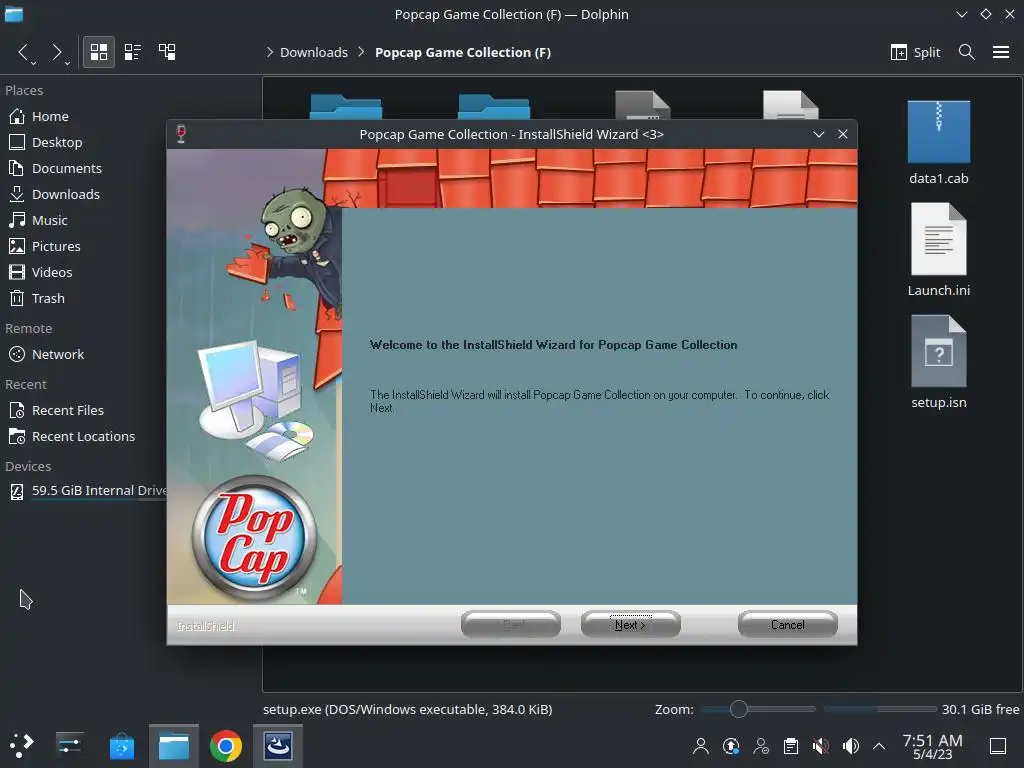Minimize the InstallShield Wizard window
Viewport: 1024px width, 768px height.
point(818,135)
